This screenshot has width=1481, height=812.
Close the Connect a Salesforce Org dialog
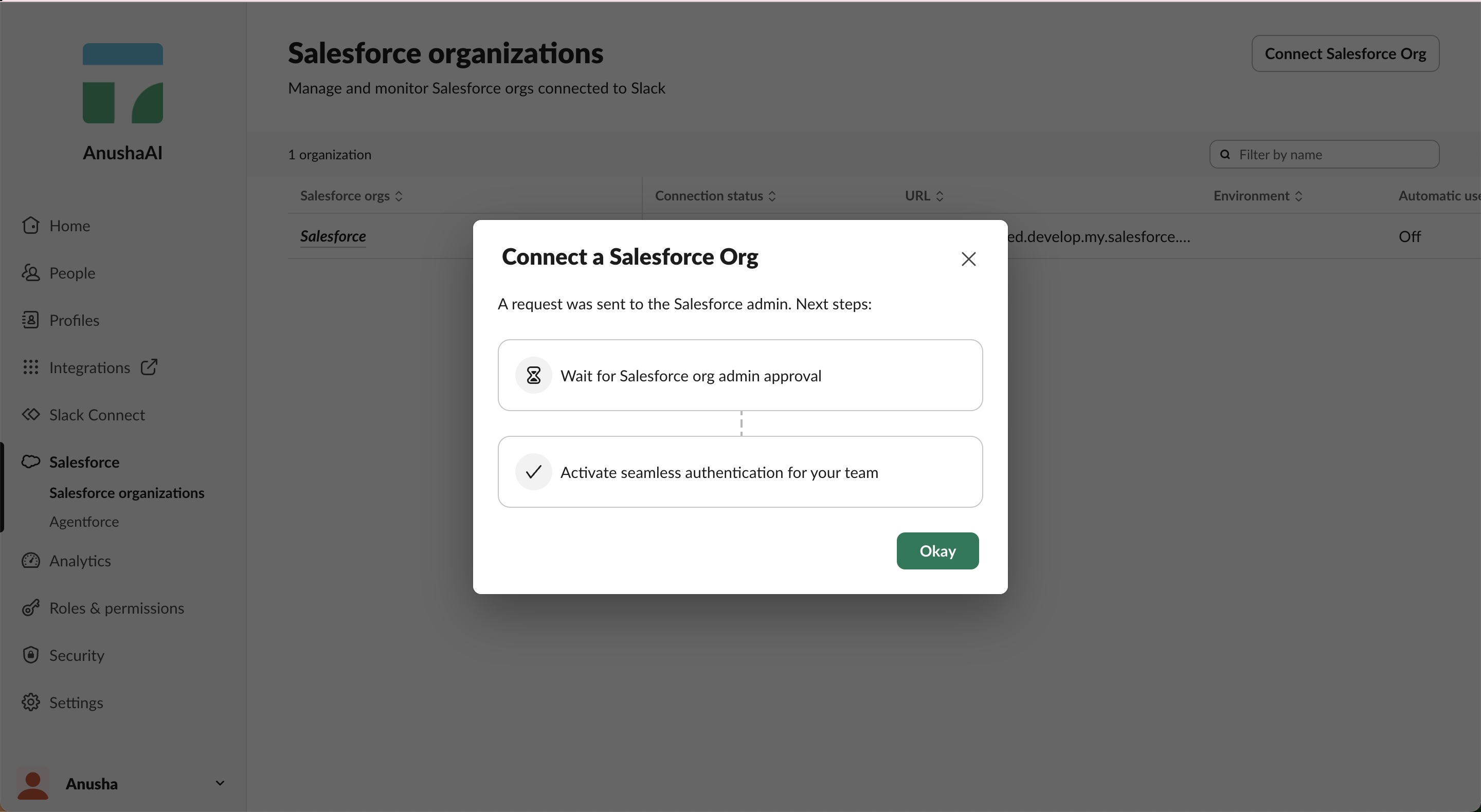(968, 259)
